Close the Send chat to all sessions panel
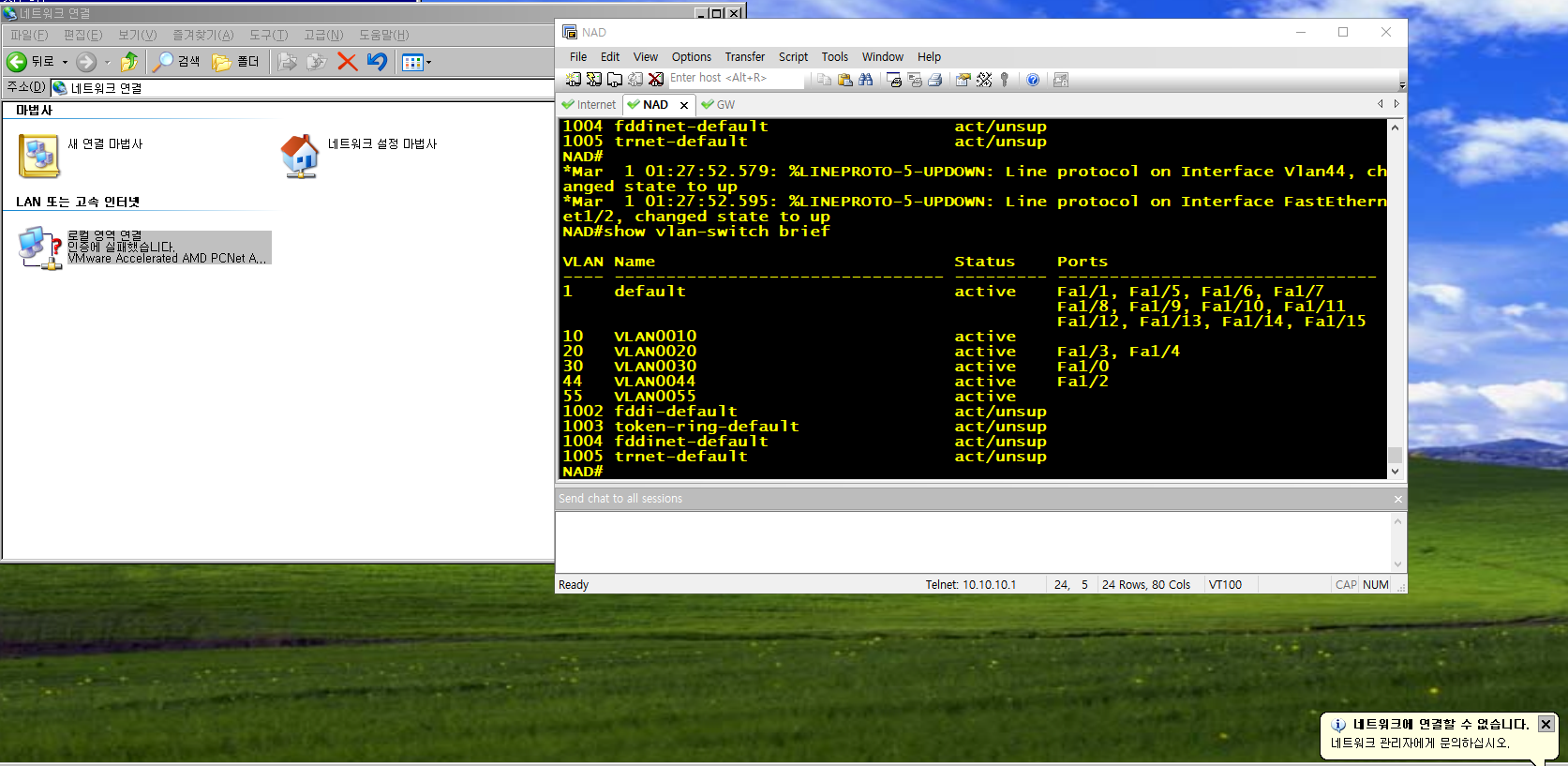Image resolution: width=1568 pixels, height=766 pixels. [x=1397, y=499]
